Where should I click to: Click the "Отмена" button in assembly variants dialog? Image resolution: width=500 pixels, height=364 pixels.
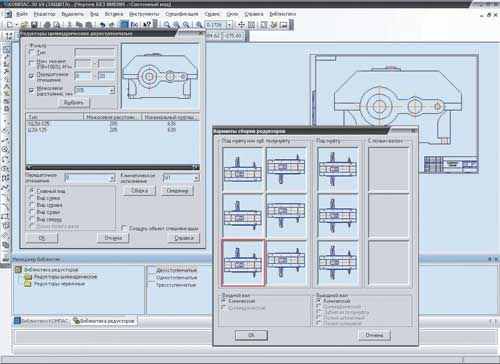pos(374,335)
